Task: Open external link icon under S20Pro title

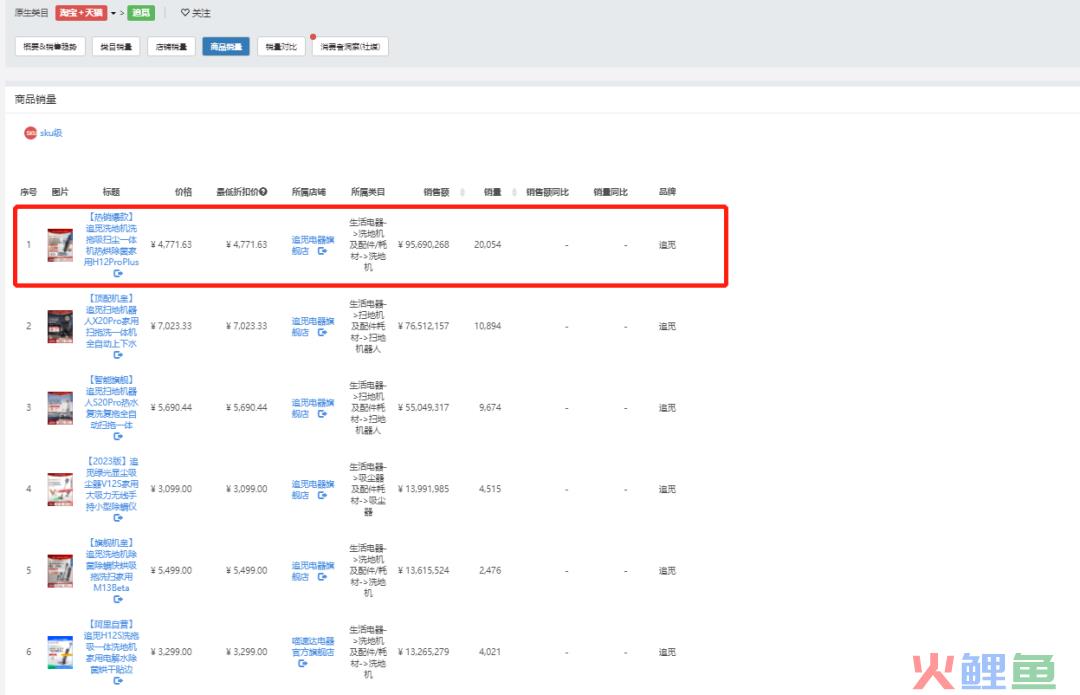Action: [118, 436]
